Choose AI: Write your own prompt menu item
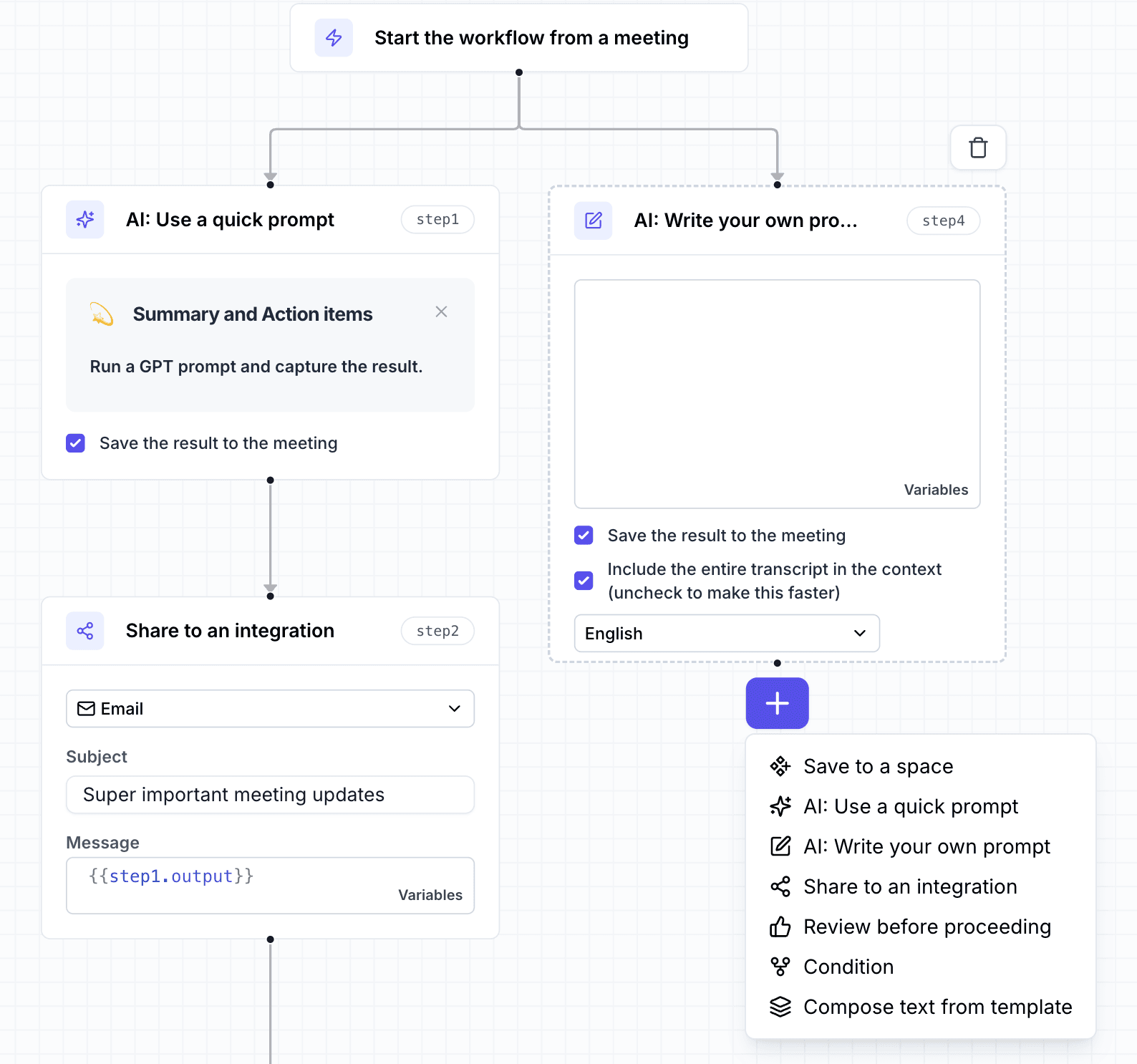 pyautogui.click(x=921, y=846)
